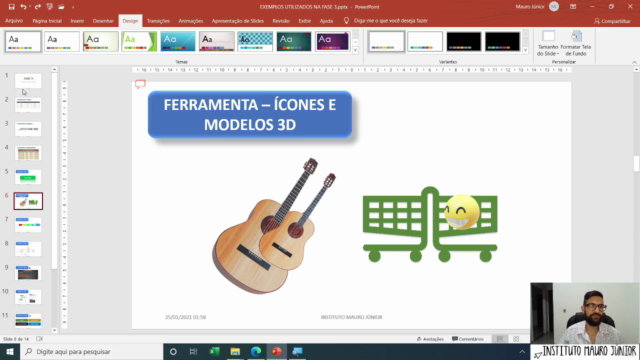The height and width of the screenshot is (360, 640).
Task: Expand the quick access toolbar customize arrow
Action: click(x=73, y=7)
